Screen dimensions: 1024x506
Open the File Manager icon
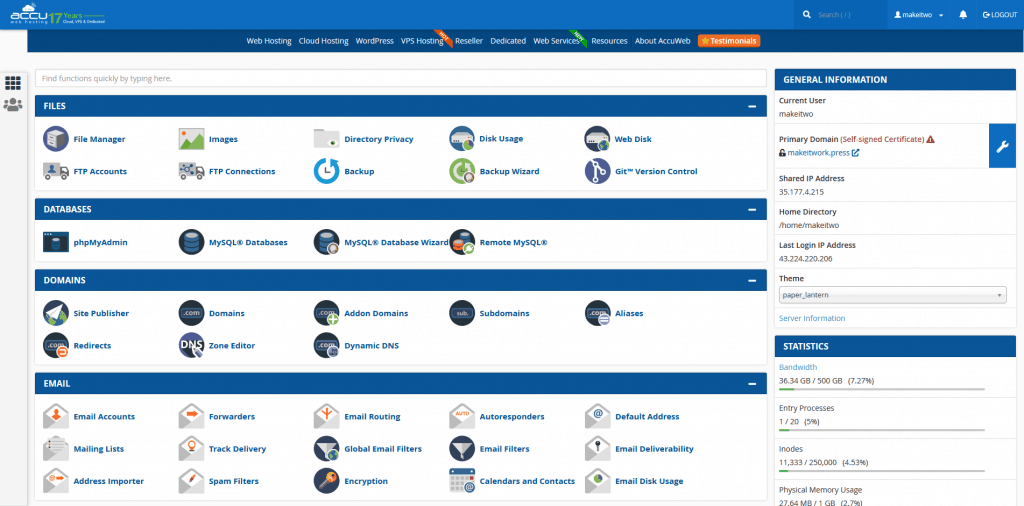coord(56,139)
